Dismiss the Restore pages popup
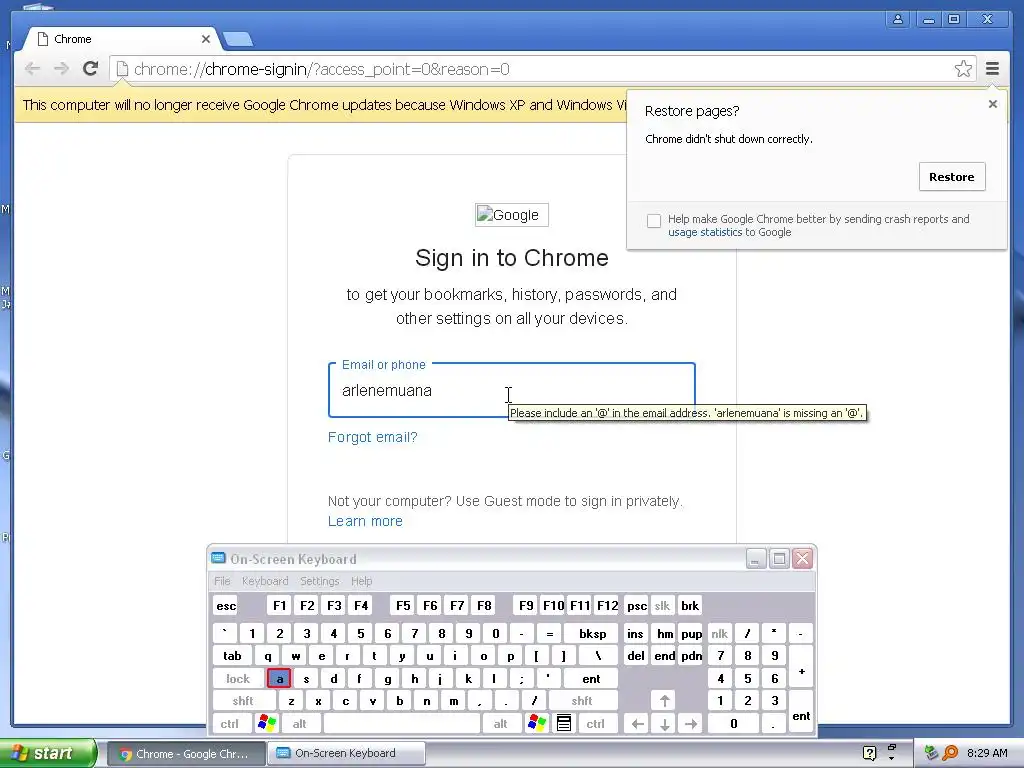 tap(993, 104)
